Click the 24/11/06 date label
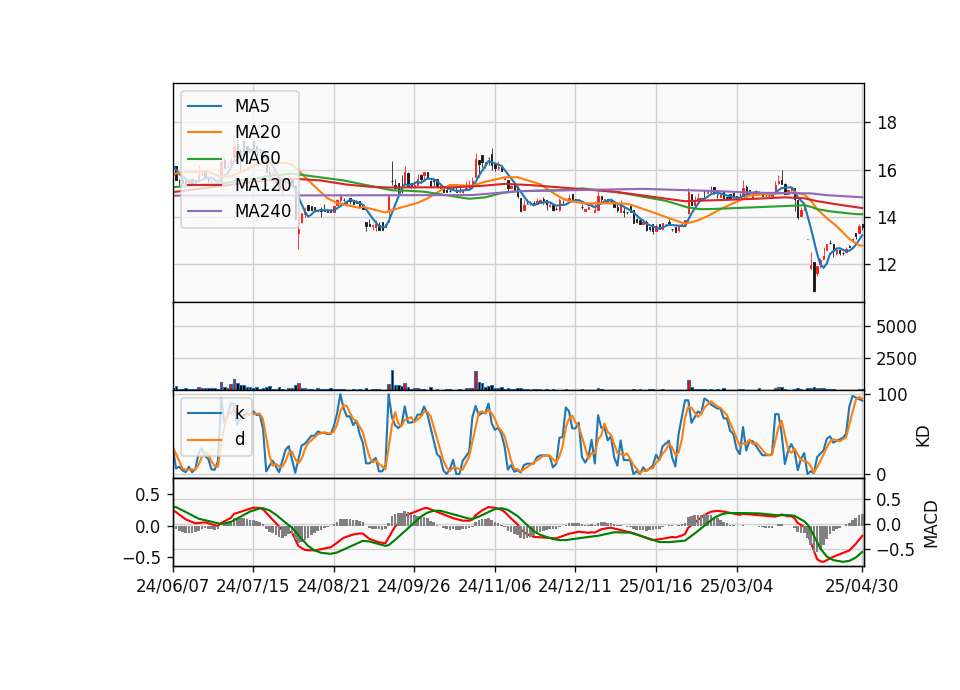960x690 pixels. tap(495, 586)
